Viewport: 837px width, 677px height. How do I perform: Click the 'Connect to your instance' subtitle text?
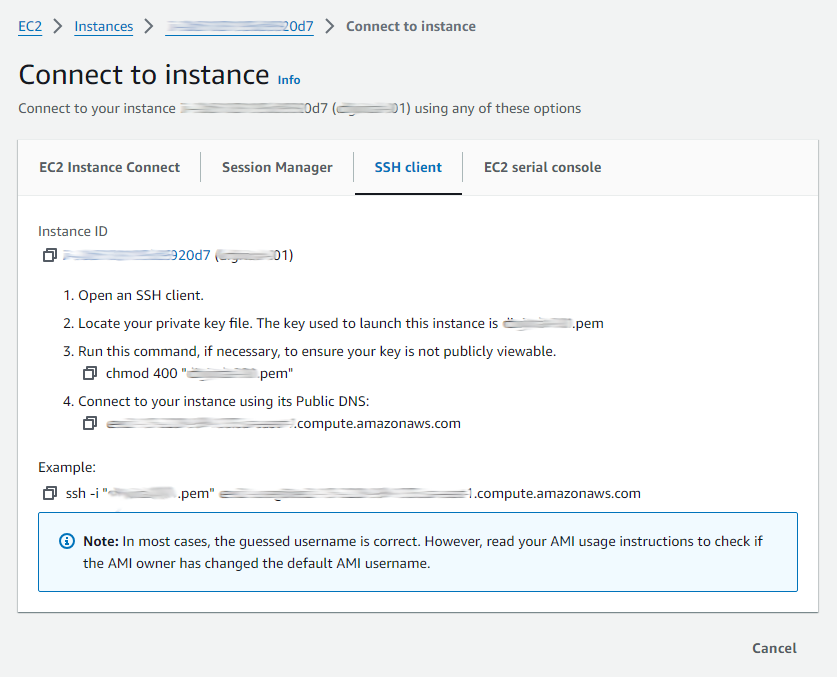299,108
